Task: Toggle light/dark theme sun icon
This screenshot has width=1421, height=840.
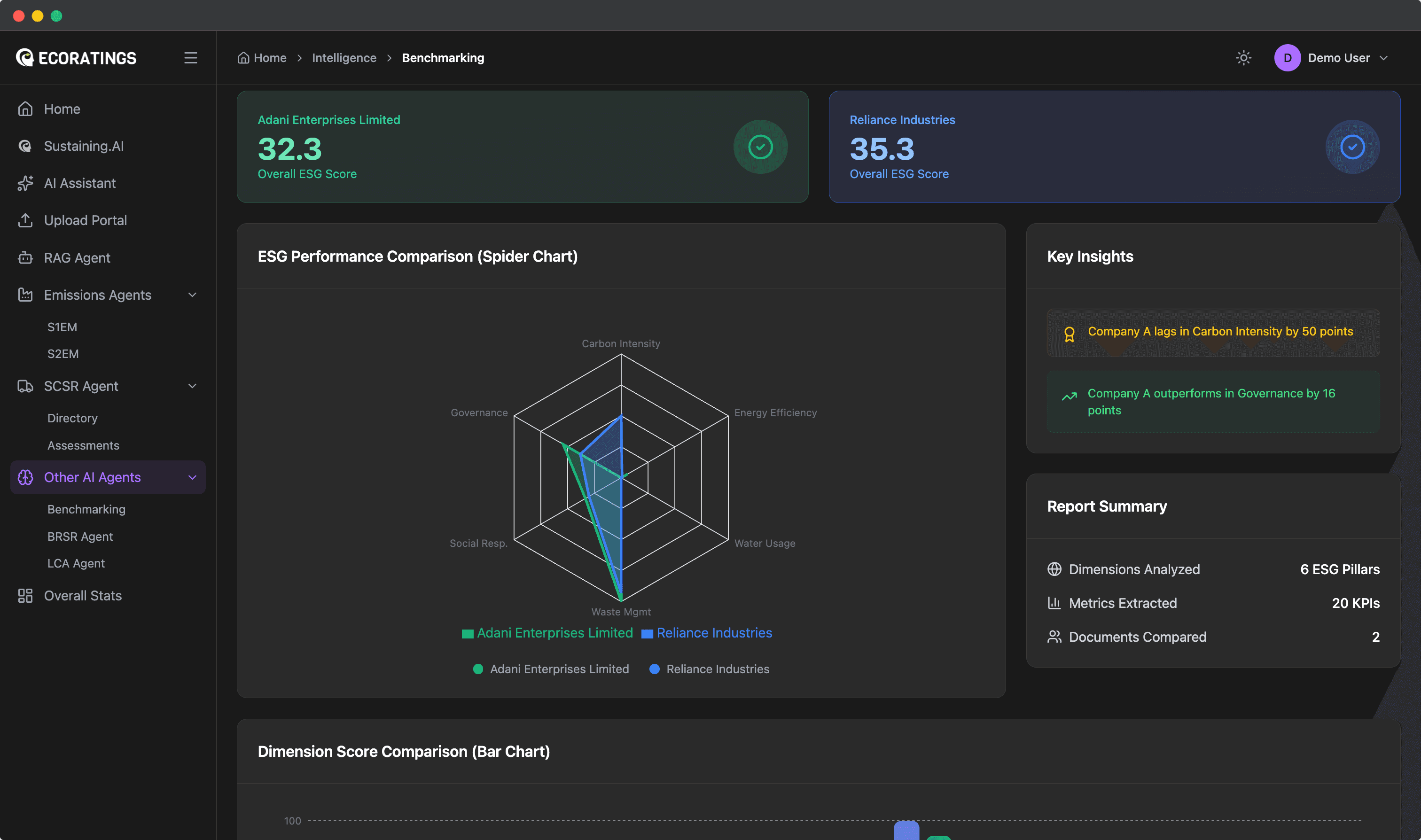Action: [x=1243, y=58]
